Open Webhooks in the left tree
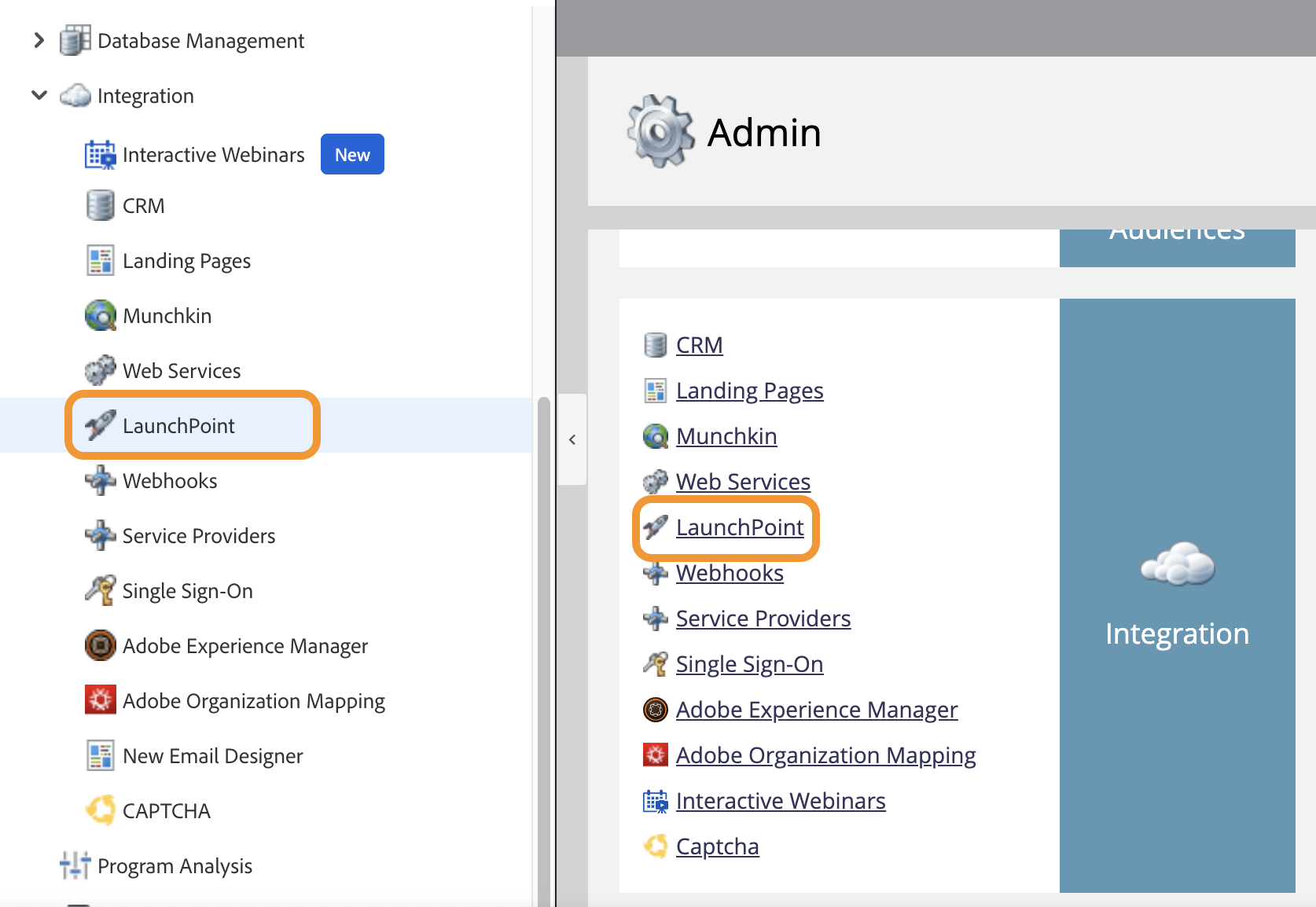The image size is (1316, 907). (x=170, y=481)
